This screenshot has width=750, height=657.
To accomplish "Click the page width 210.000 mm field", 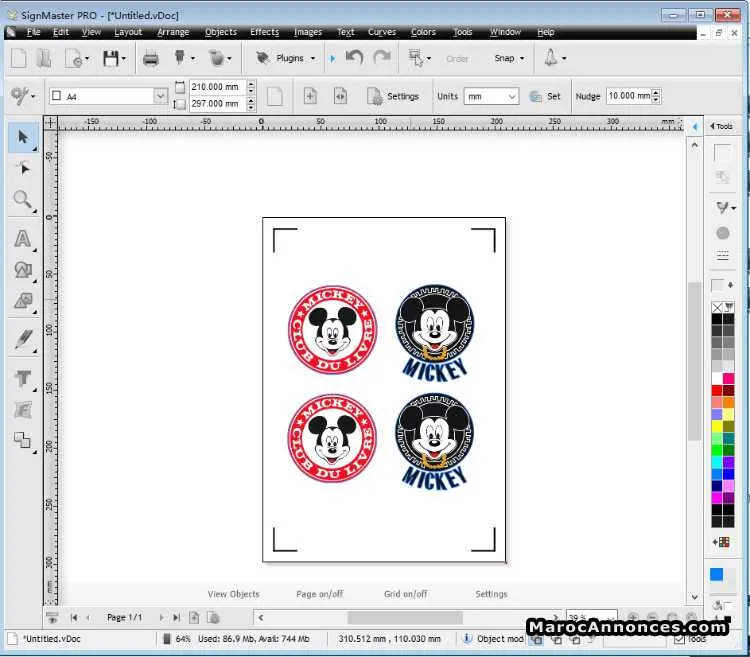I will (x=218, y=87).
